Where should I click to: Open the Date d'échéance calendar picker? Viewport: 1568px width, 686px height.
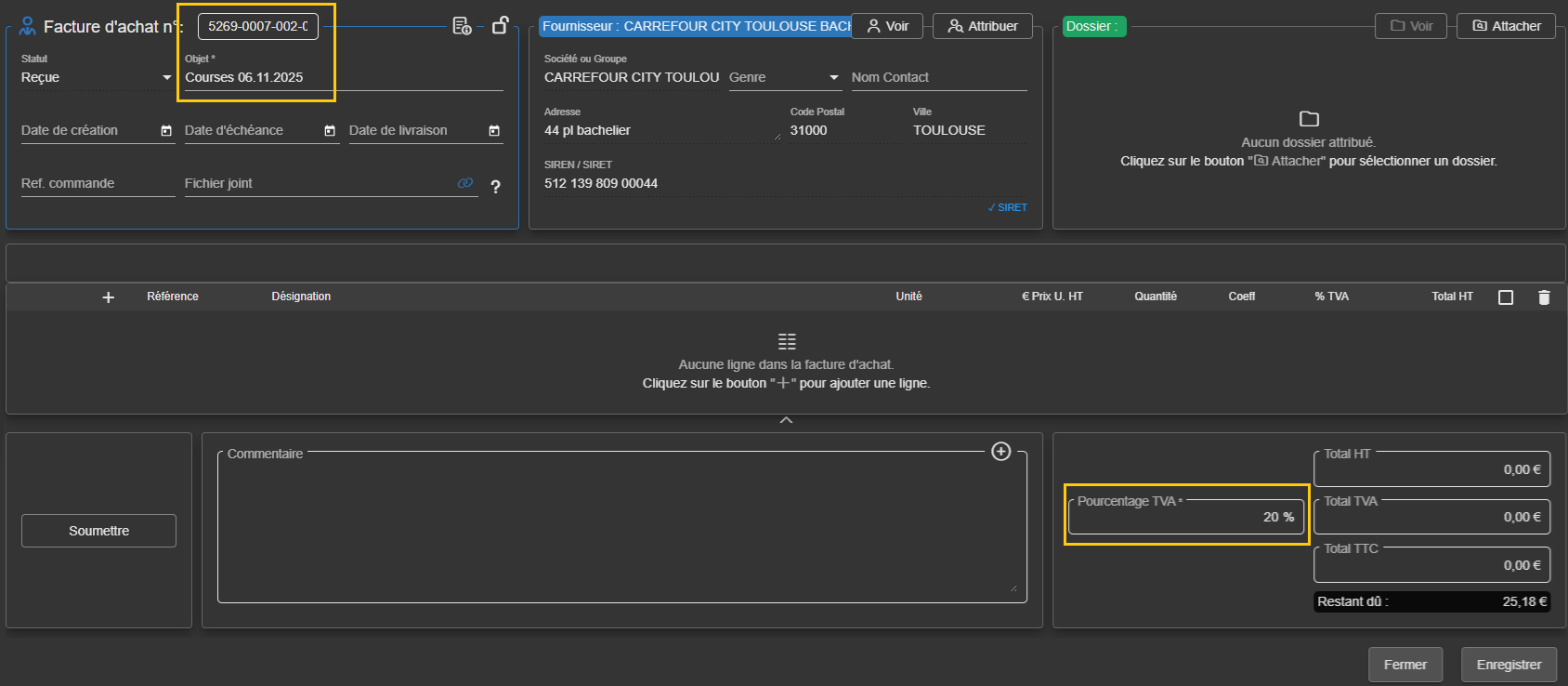[330, 131]
